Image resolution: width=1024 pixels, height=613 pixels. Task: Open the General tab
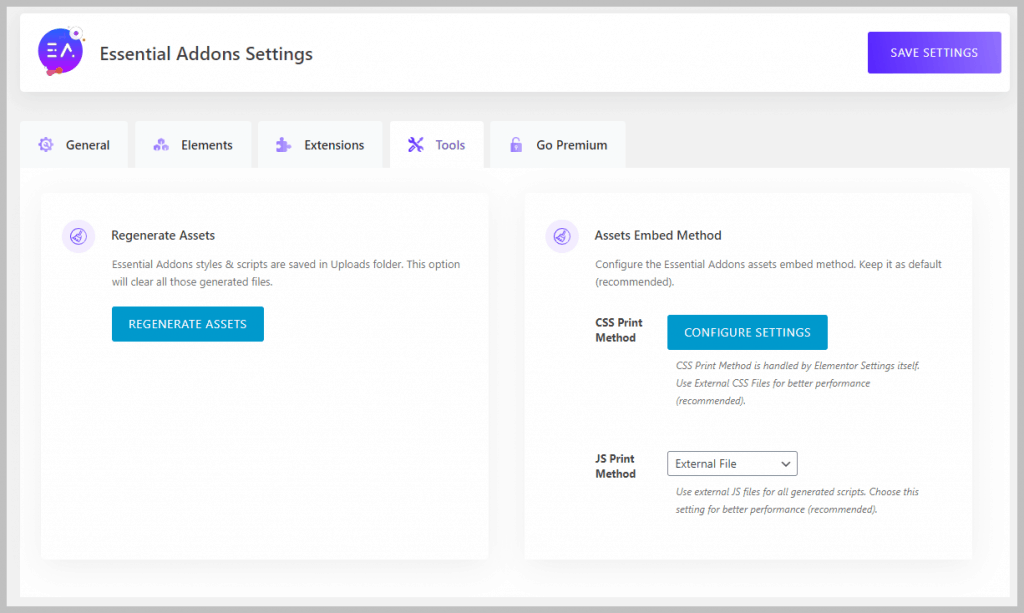pos(74,145)
